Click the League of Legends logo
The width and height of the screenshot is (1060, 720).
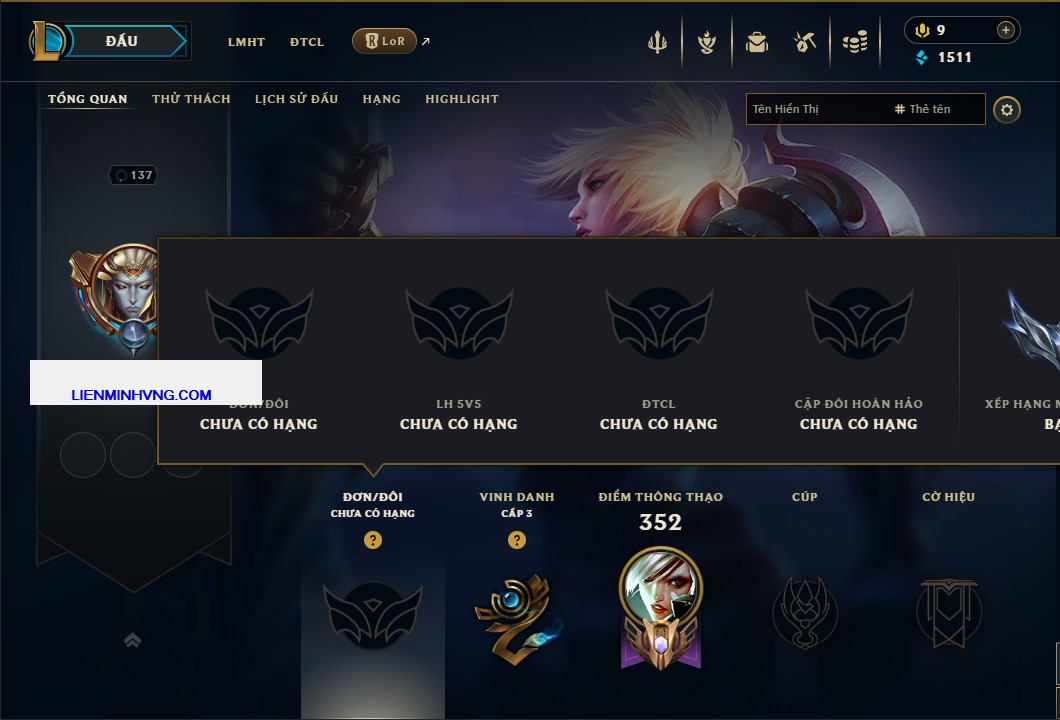[x=45, y=41]
